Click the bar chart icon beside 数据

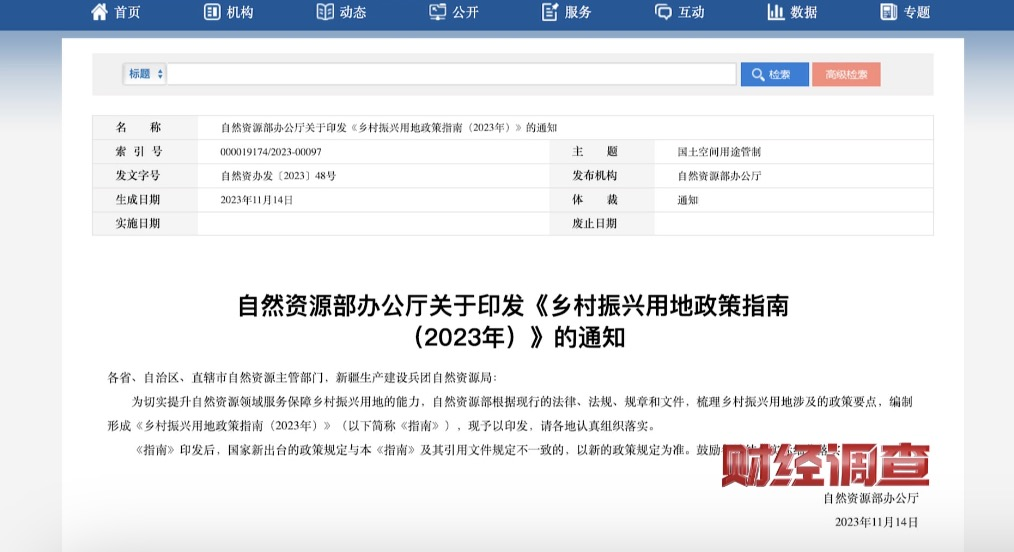[x=776, y=12]
